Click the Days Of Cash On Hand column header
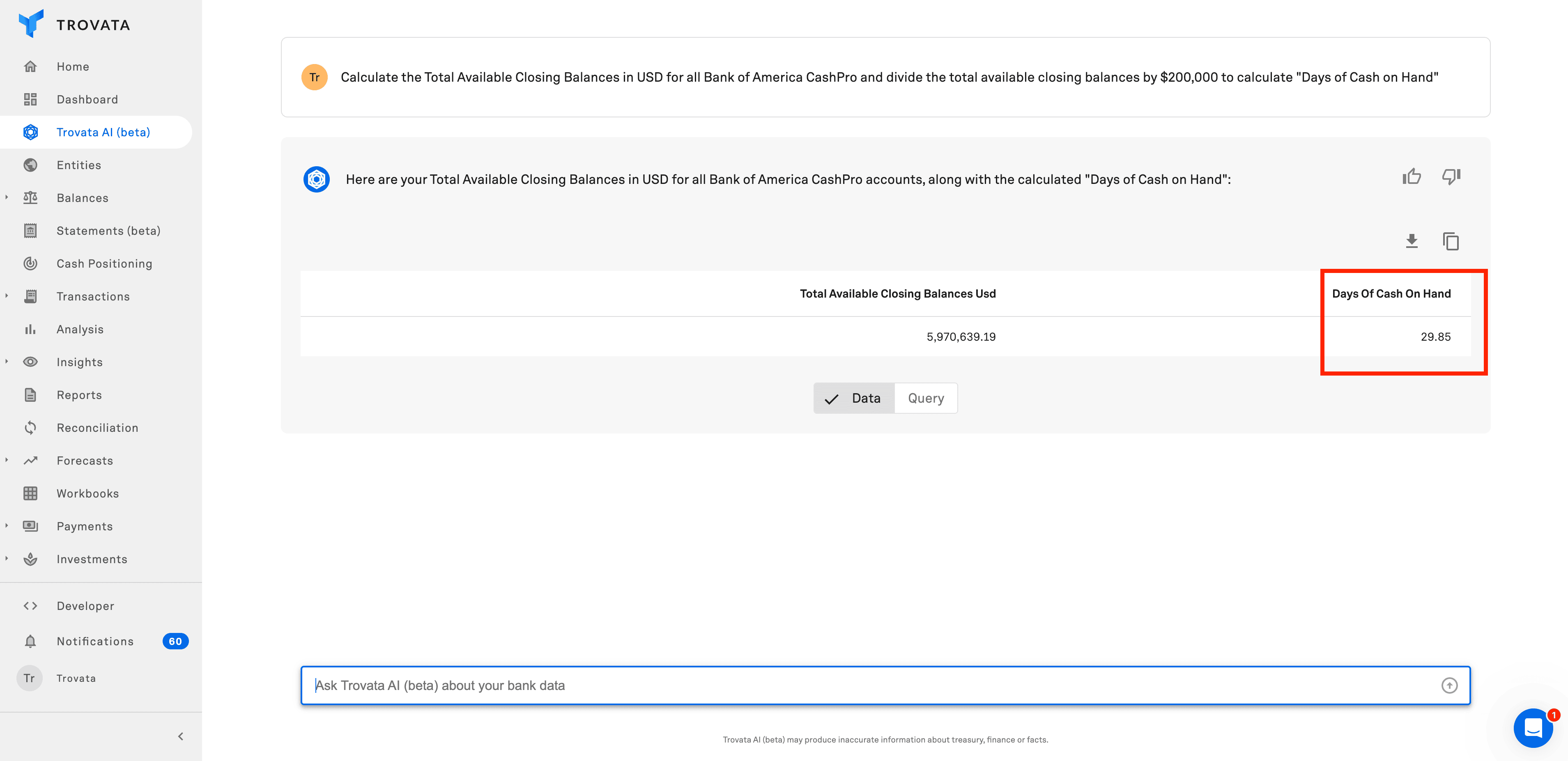The image size is (1568, 761). coord(1391,293)
